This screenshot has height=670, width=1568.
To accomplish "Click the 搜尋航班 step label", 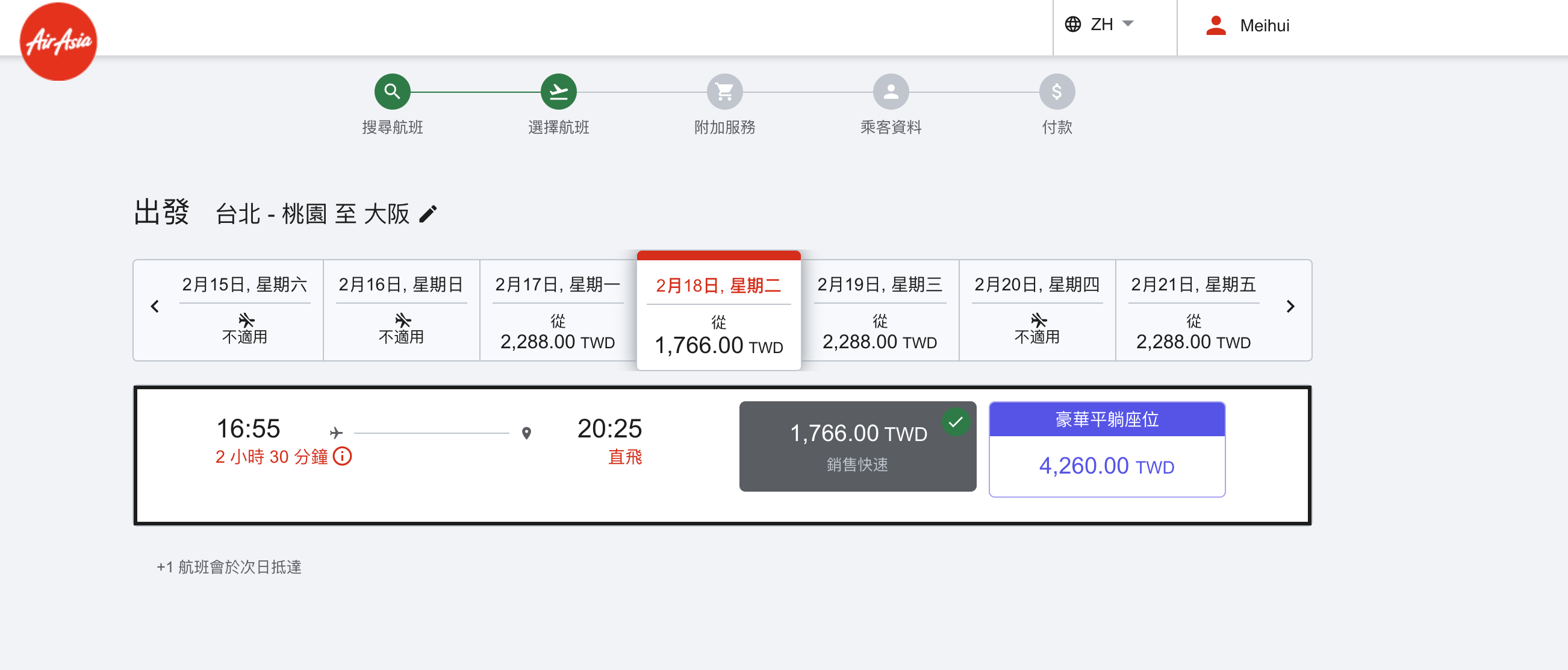I will coord(392,127).
